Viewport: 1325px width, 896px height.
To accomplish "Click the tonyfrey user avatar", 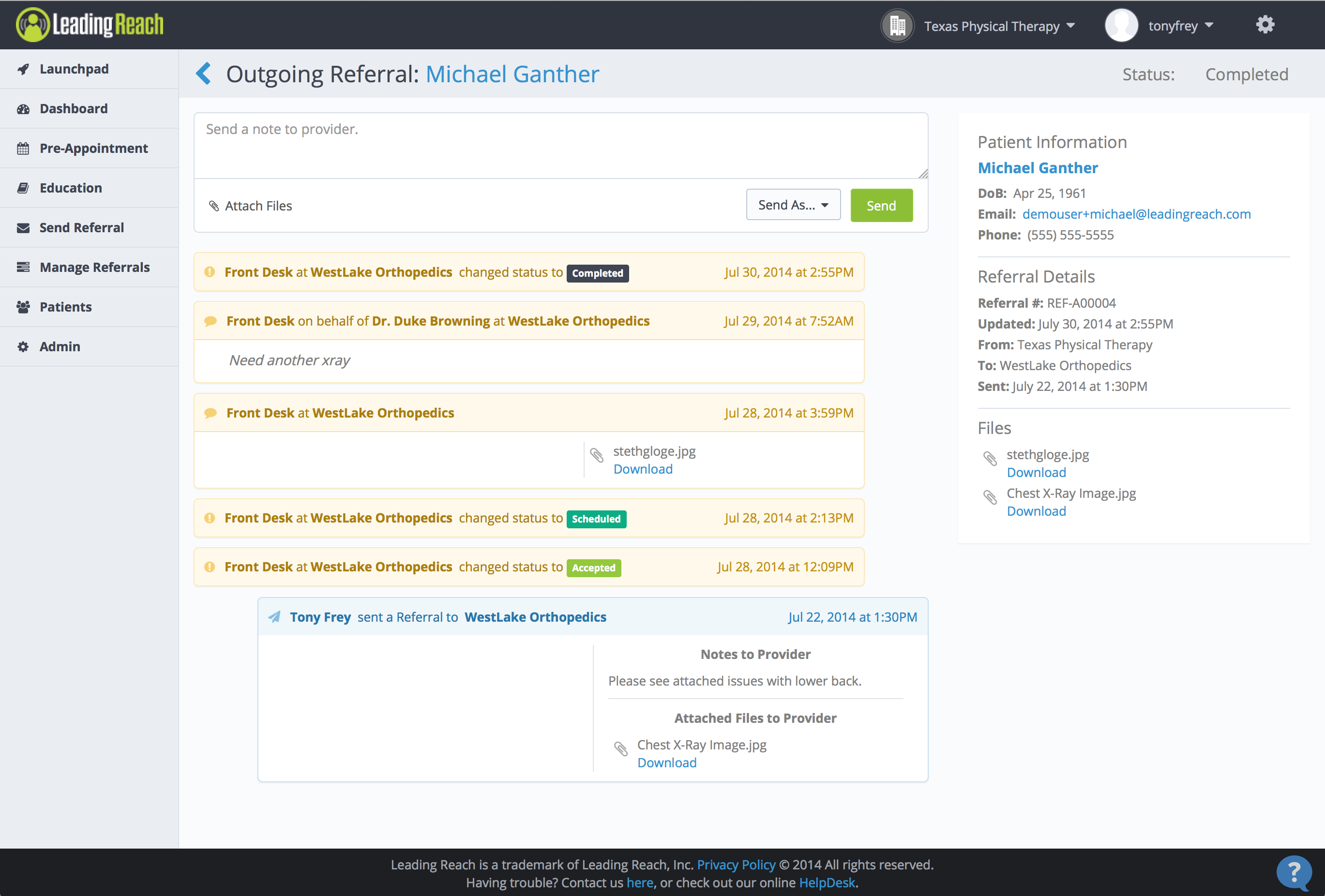I will pyautogui.click(x=1121, y=26).
